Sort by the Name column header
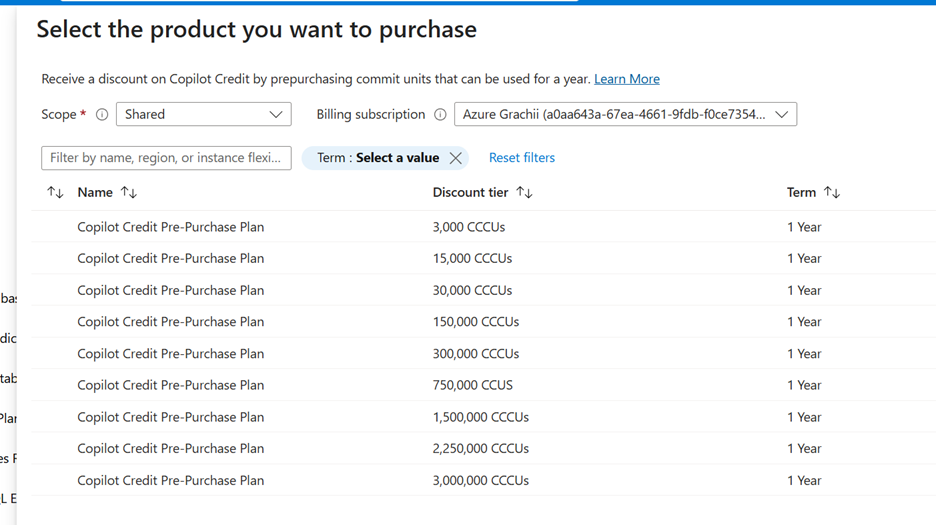Viewport: 936px width, 525px height. point(128,192)
